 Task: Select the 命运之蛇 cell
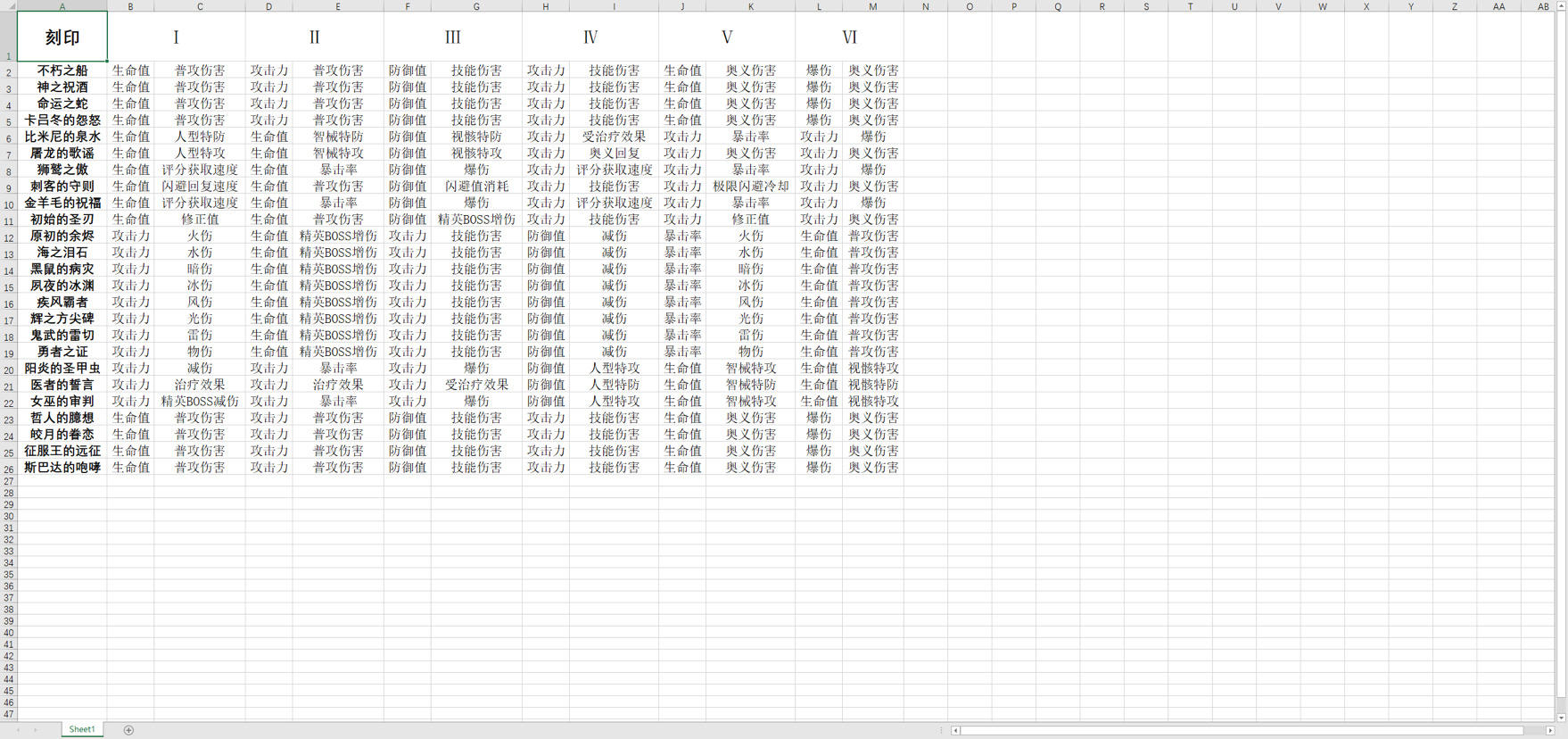pos(62,104)
